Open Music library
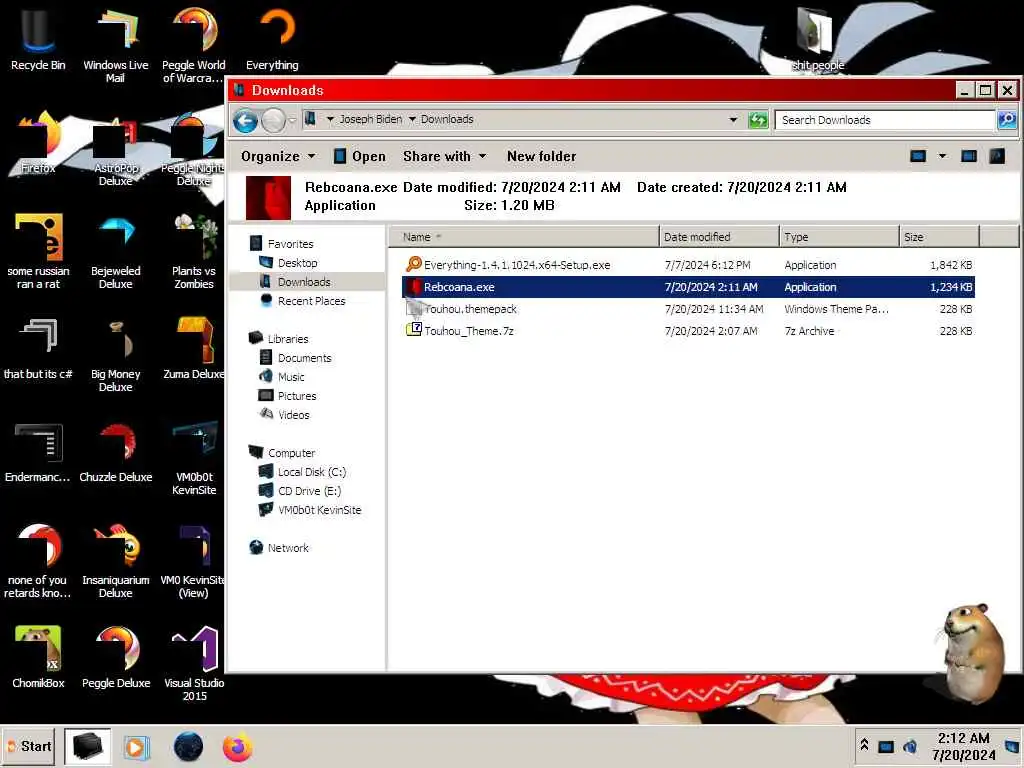Screen dimensions: 1024x768 pos(282,377)
